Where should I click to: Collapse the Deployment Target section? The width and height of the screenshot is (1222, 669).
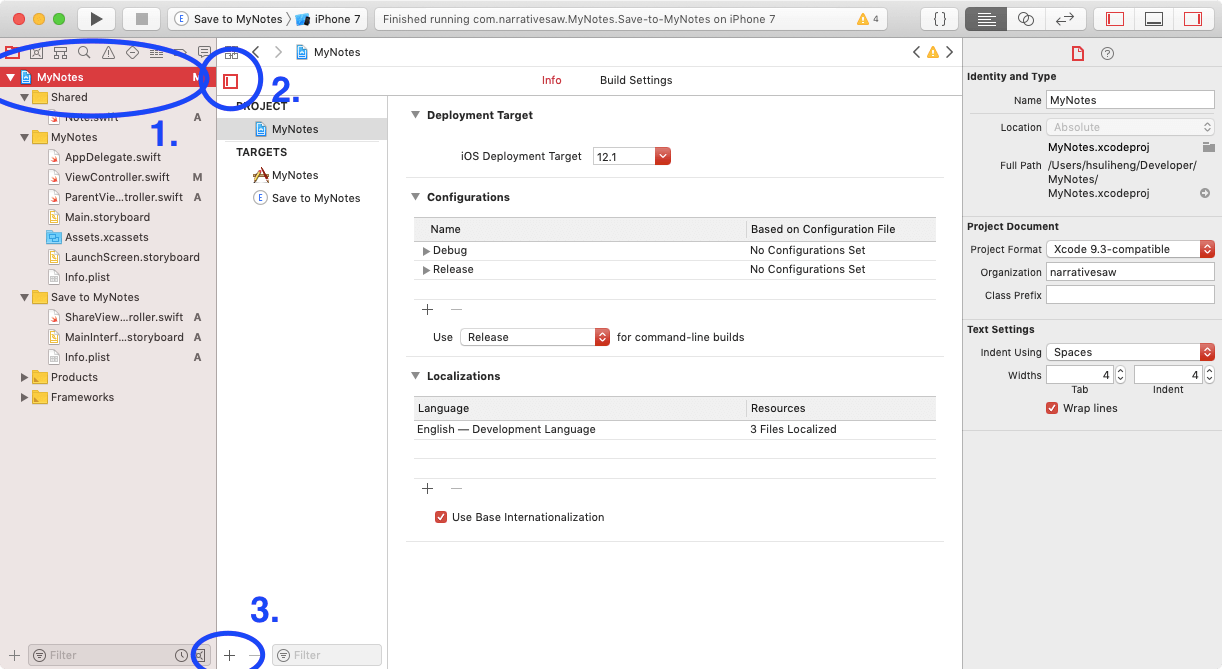point(416,115)
